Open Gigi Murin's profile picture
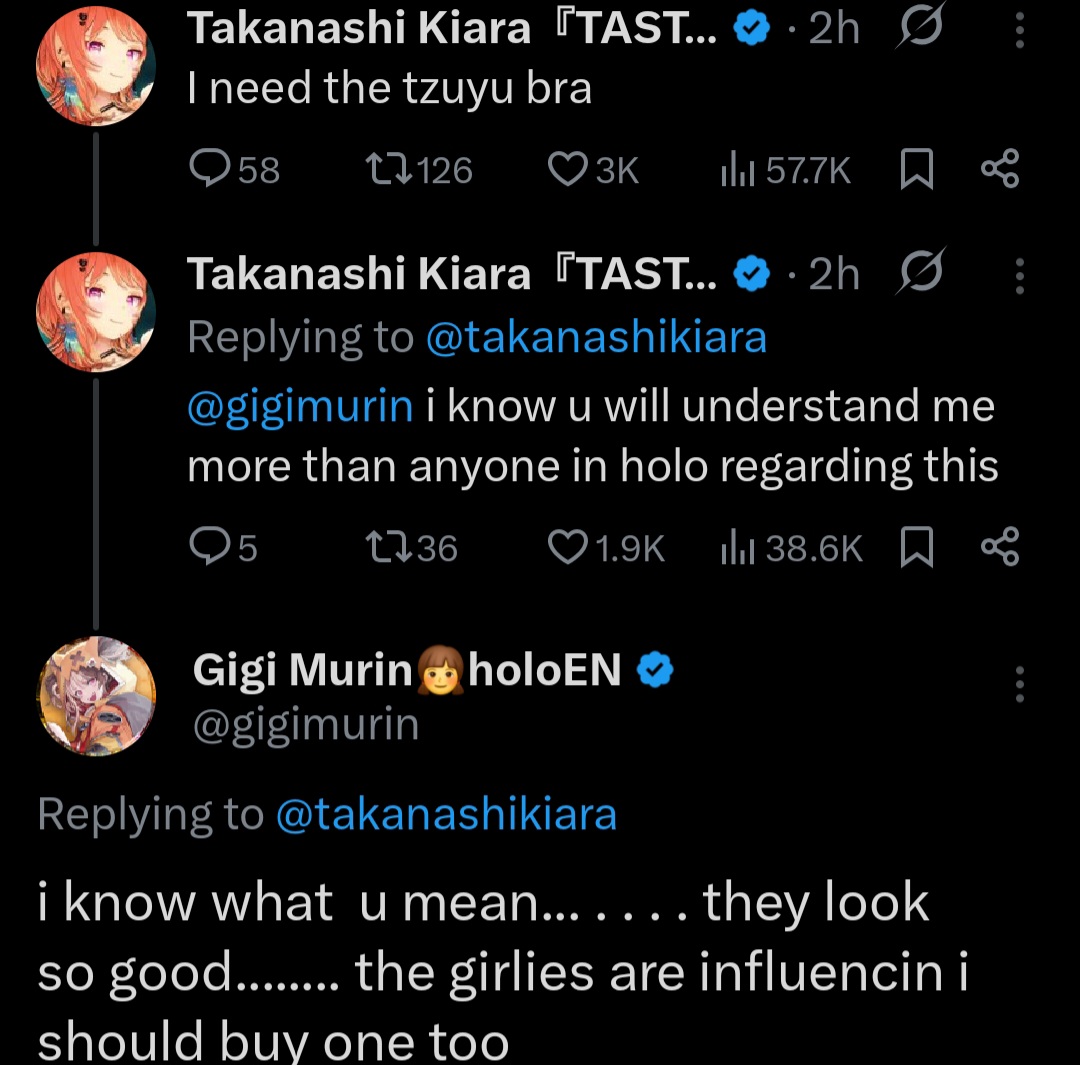Image resolution: width=1080 pixels, height=1065 pixels. click(x=96, y=694)
